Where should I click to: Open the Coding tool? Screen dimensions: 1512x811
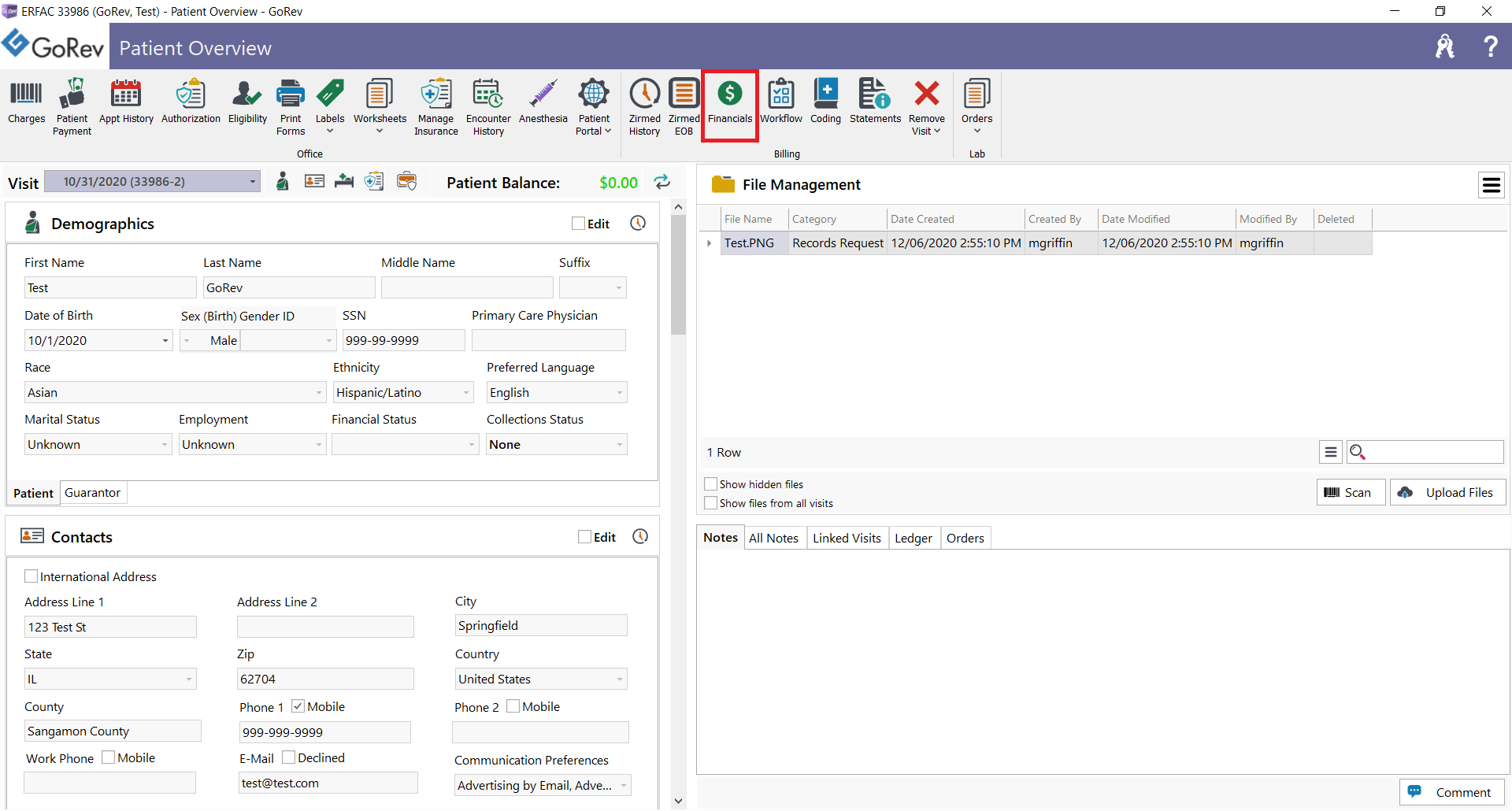tap(825, 102)
